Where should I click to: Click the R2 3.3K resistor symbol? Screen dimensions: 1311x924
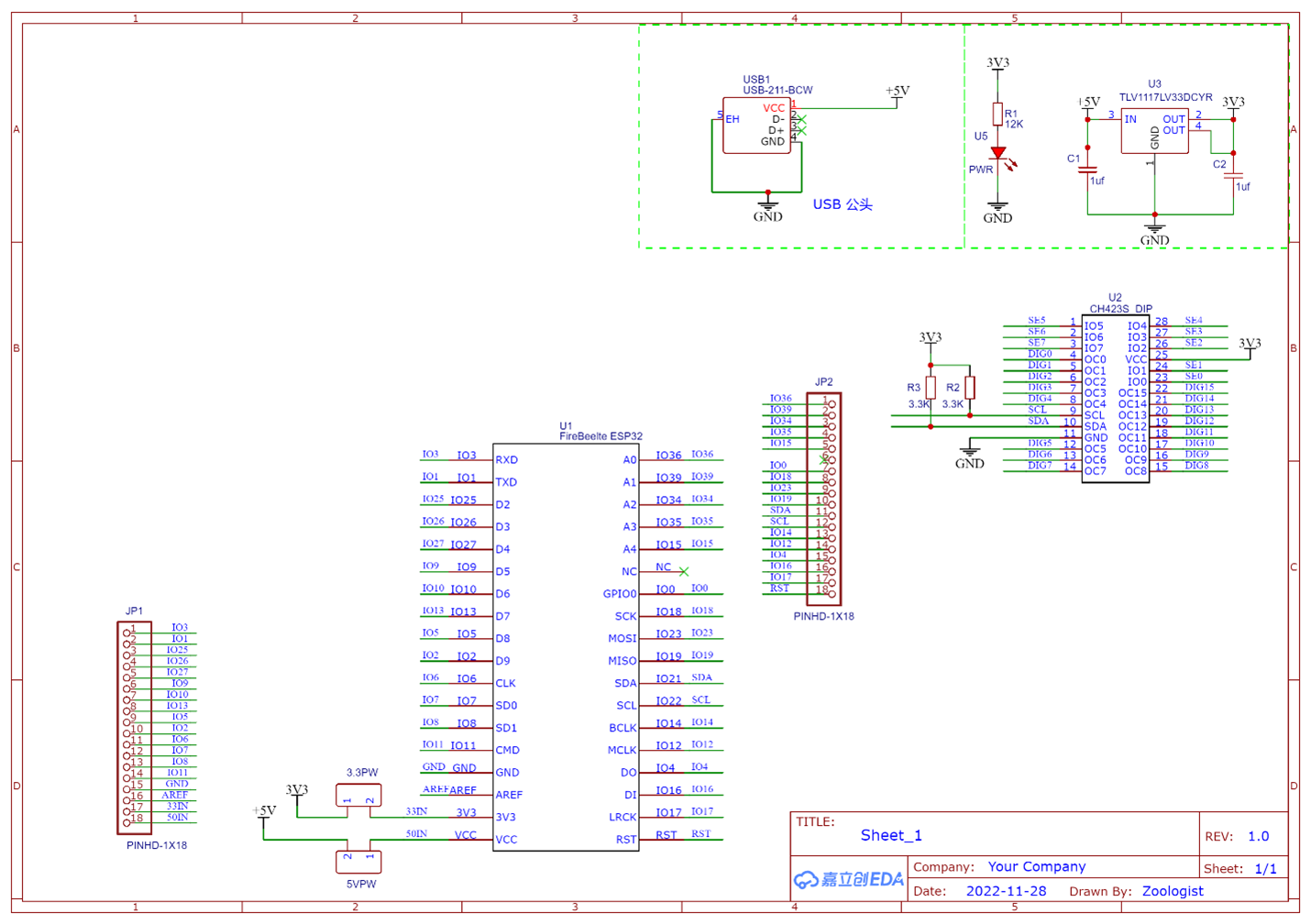tap(970, 388)
